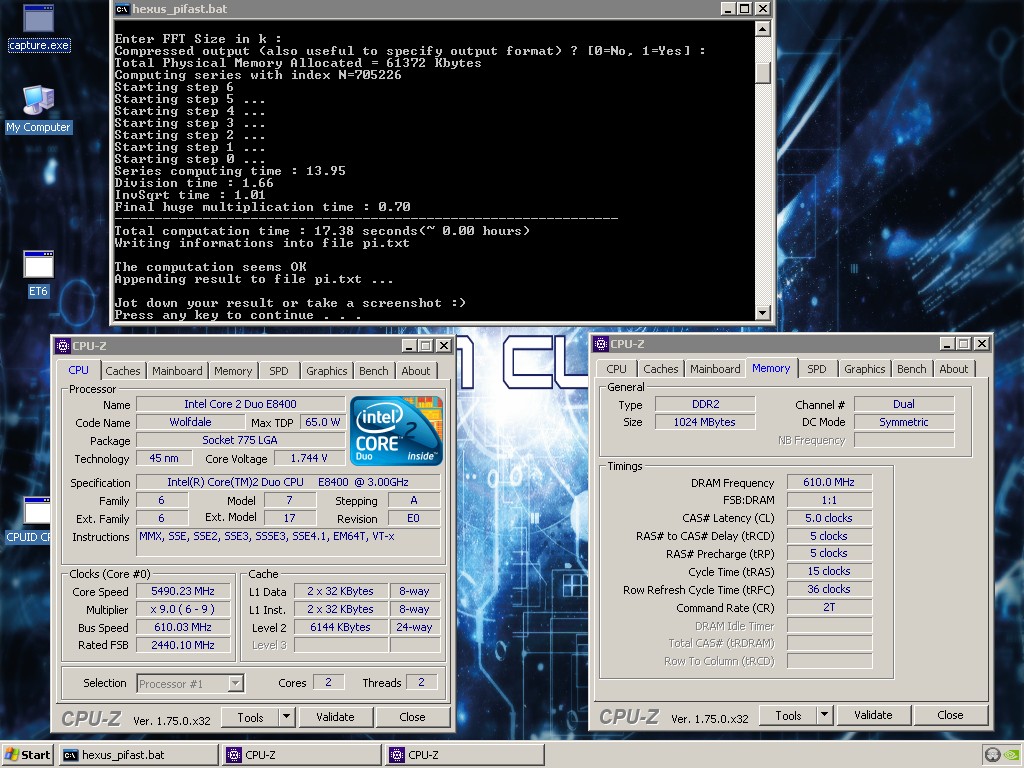Image resolution: width=1024 pixels, height=768 pixels.
Task: Click the Bus Speed value 610.03 MHz
Action: point(183,627)
